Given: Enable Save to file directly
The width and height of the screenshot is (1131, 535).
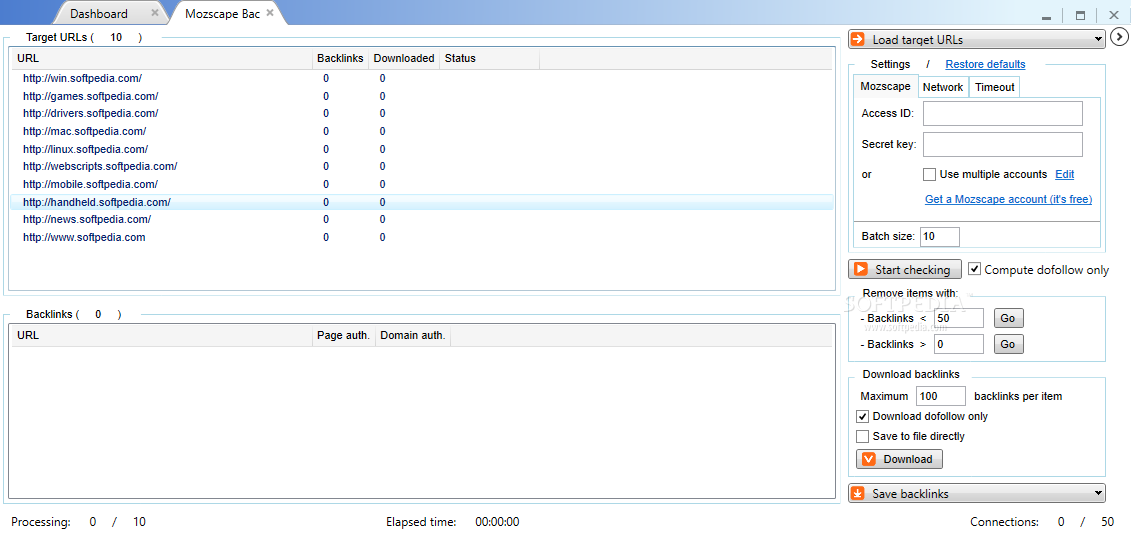Looking at the screenshot, I should (862, 436).
